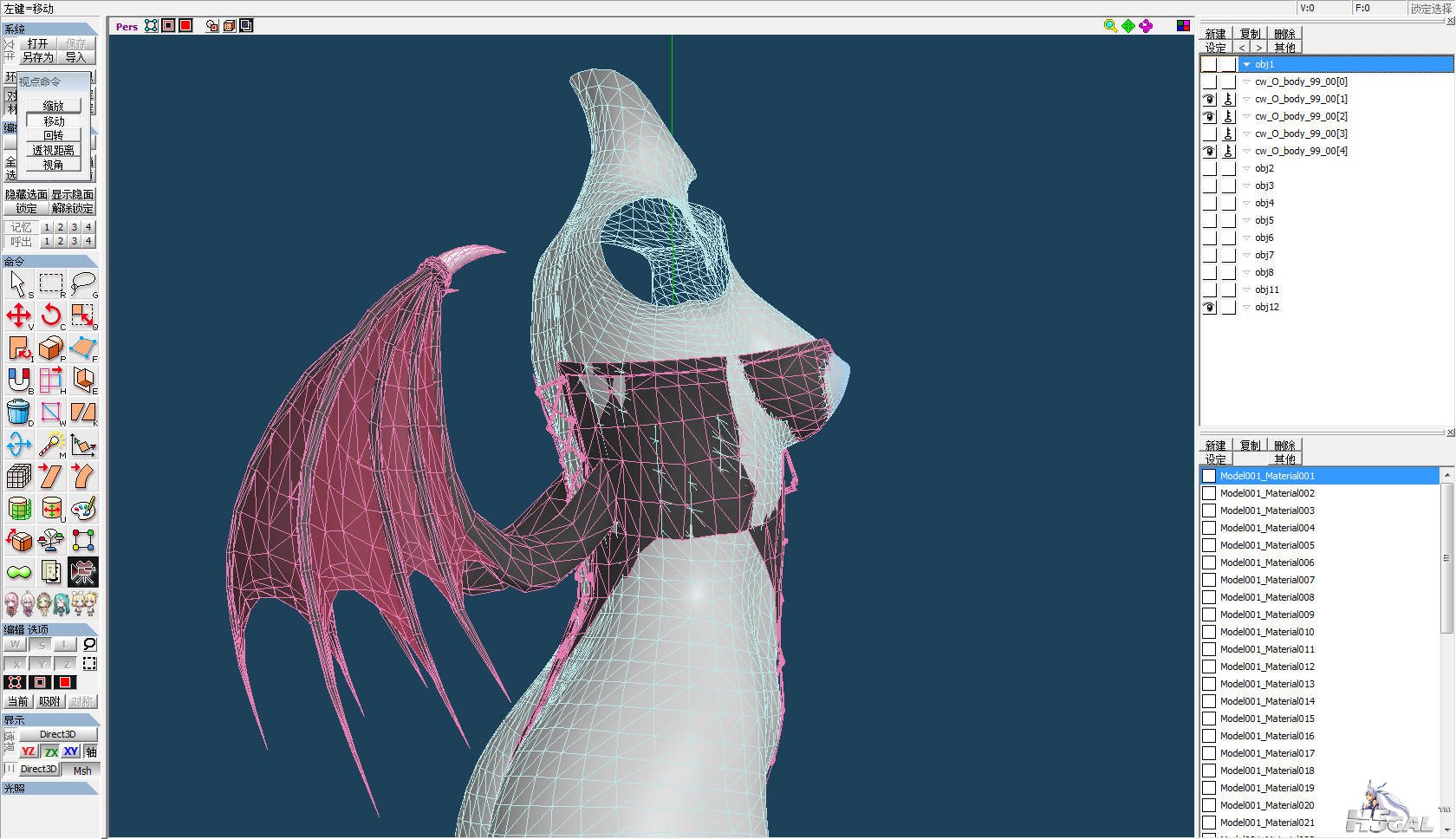Viewport: 1456px width, 839px height.
Task: Expand the arrow beside obj11
Action: [x=1247, y=289]
